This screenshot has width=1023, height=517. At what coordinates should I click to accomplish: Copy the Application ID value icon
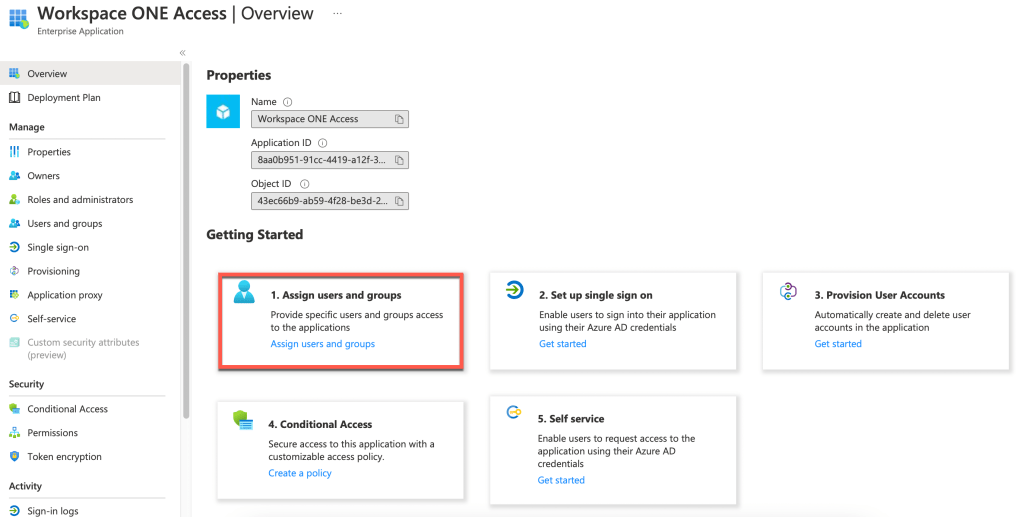click(398, 160)
